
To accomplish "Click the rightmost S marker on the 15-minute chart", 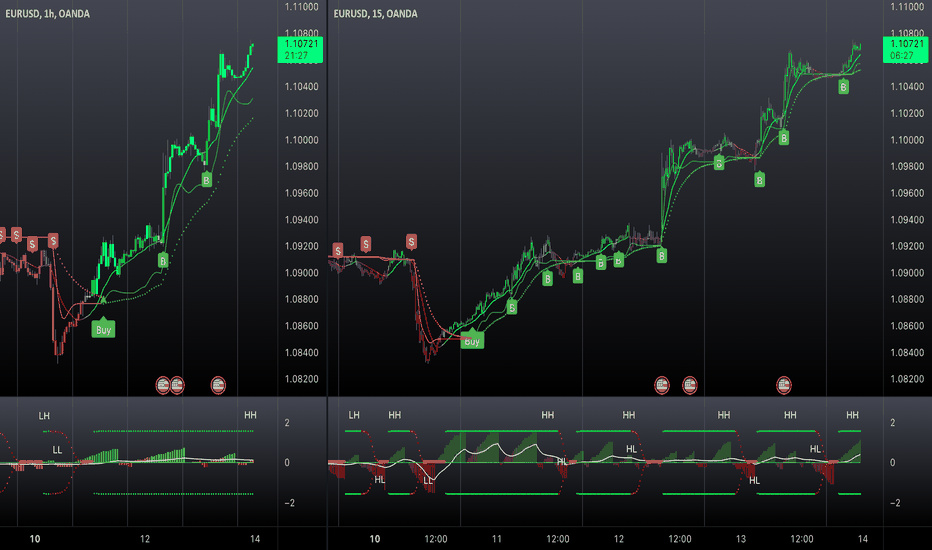I will tap(411, 241).
